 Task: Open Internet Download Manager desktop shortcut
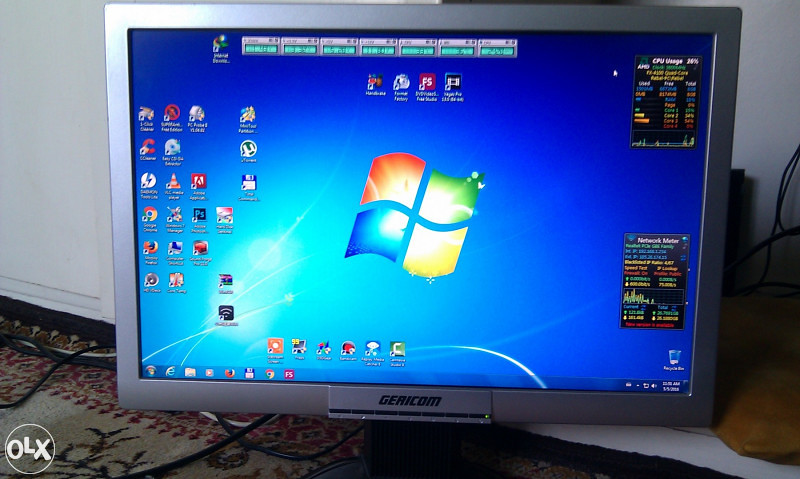pos(221,49)
